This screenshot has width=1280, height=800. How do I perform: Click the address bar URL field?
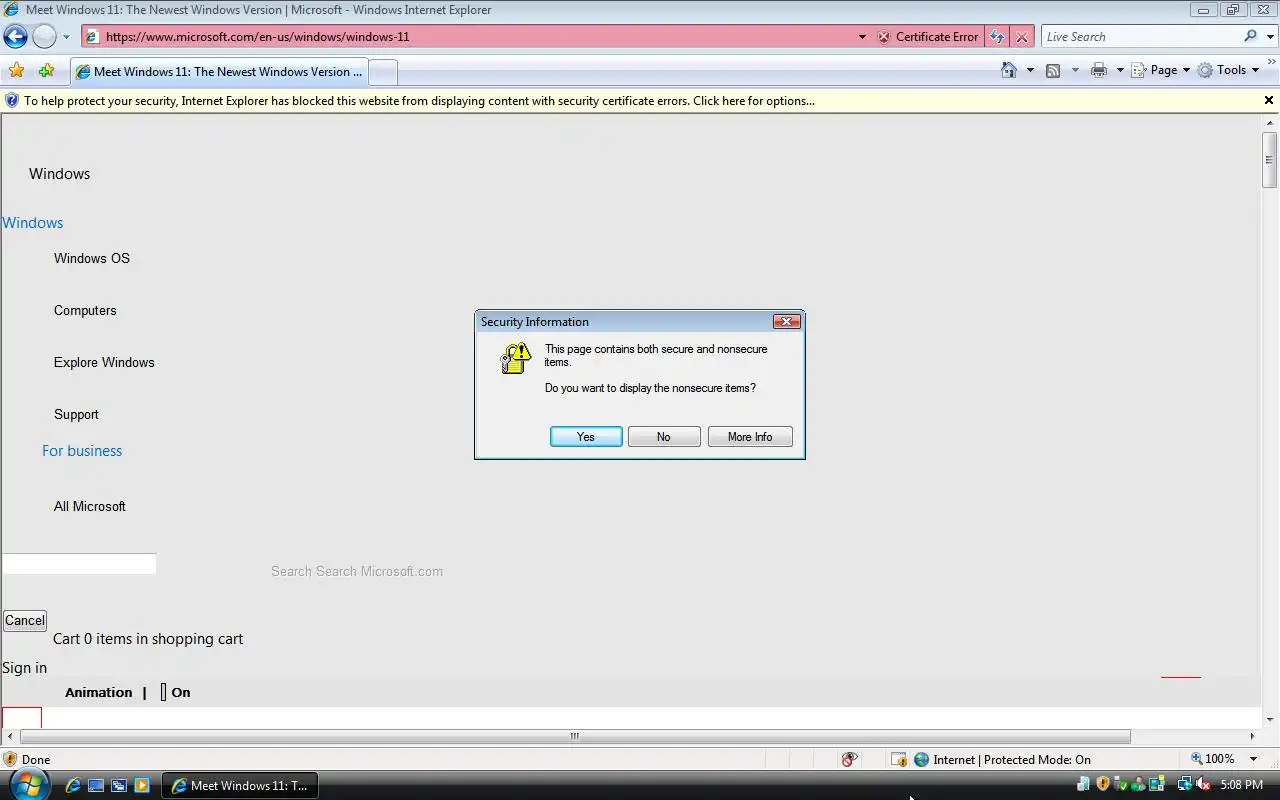coord(468,37)
